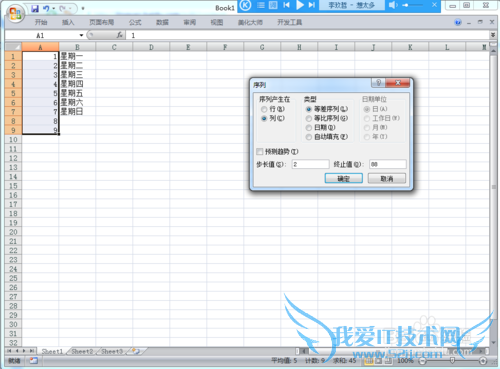Choose 等差序列 linear type
The image size is (500, 369).
pyautogui.click(x=327, y=109)
